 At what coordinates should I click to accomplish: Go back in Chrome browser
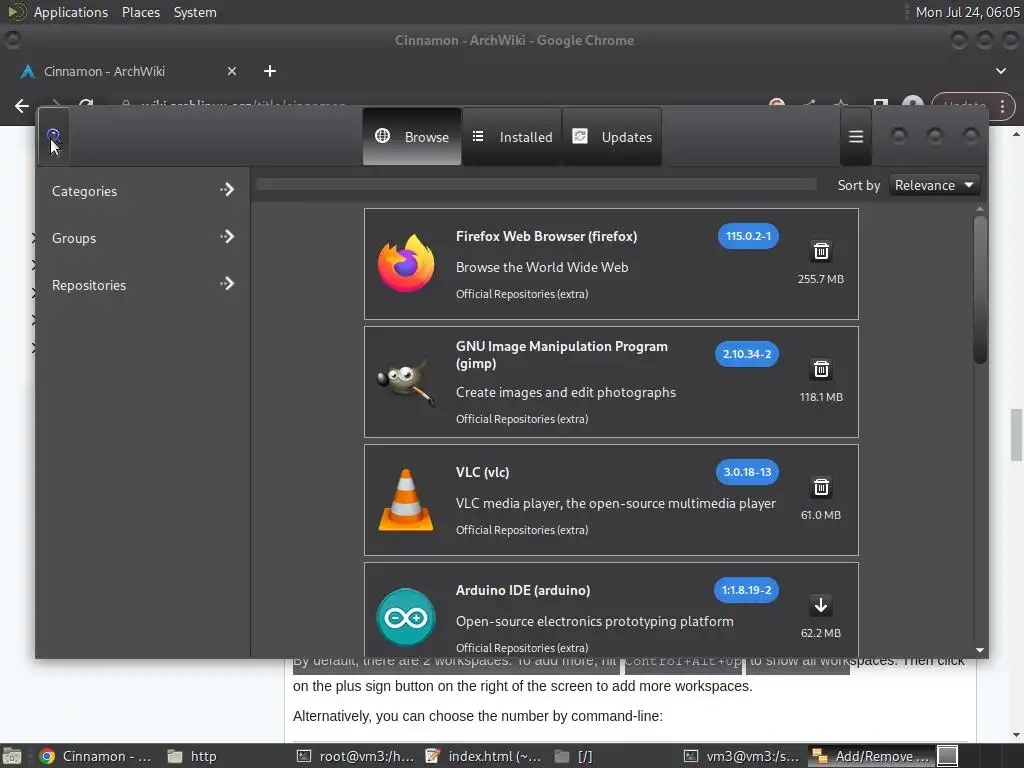point(22,106)
